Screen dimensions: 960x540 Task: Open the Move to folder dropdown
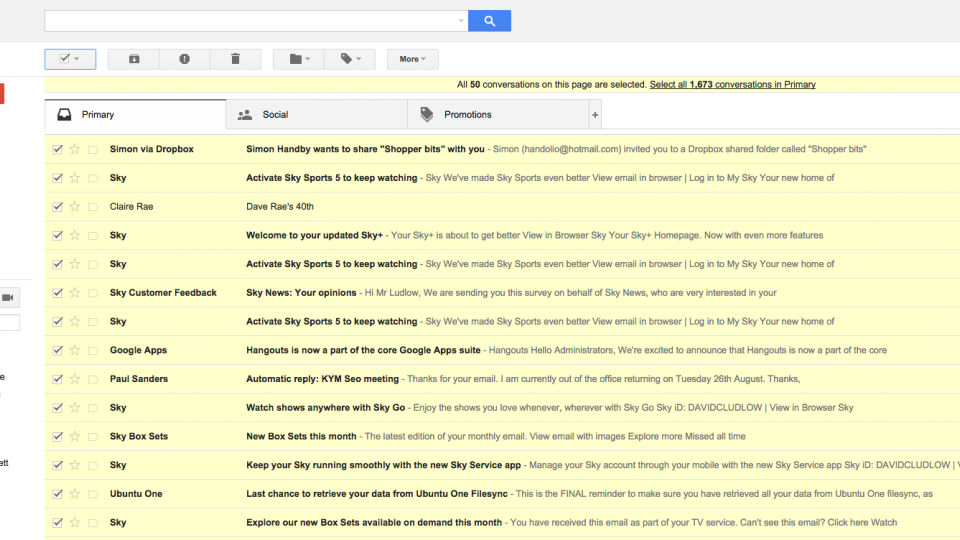coord(299,59)
